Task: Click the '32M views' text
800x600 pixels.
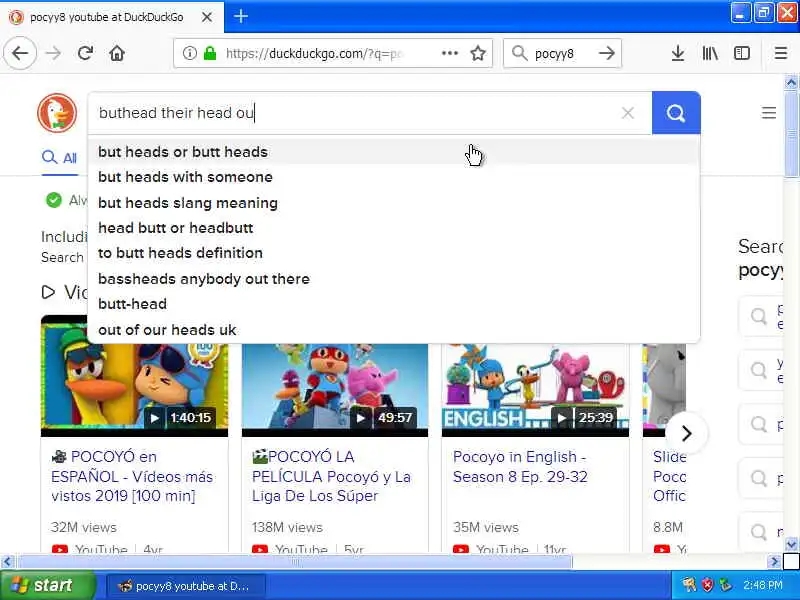Action: click(x=84, y=527)
